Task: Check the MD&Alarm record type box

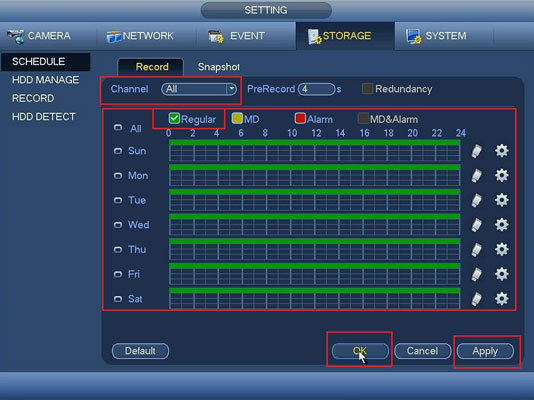Action: (363, 118)
